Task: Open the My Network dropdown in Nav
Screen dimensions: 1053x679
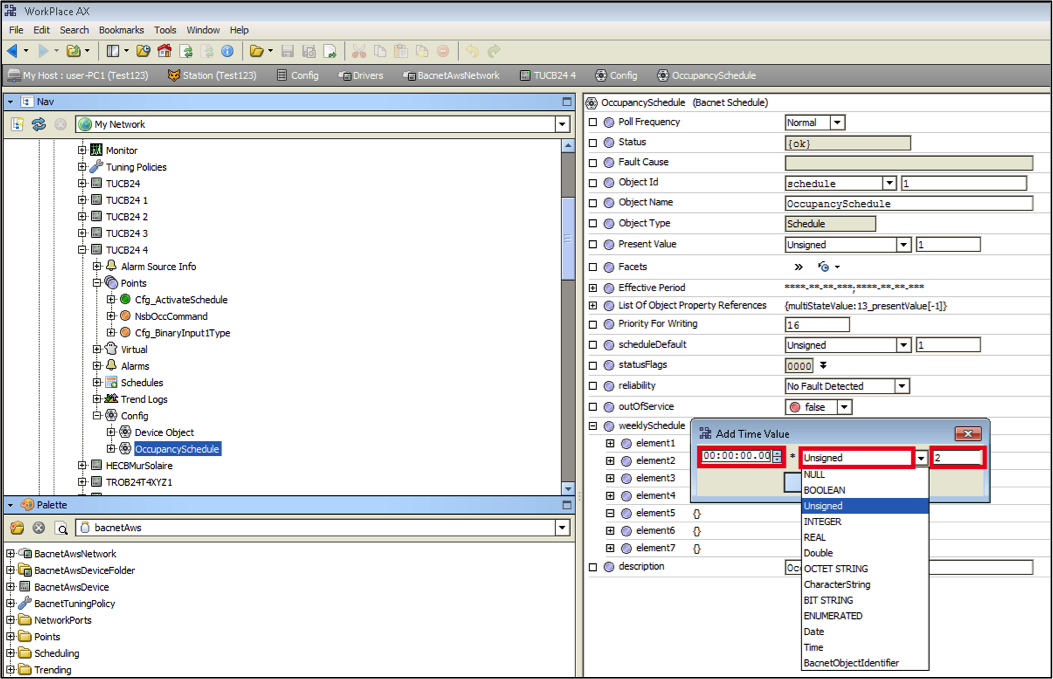Action: click(561, 124)
